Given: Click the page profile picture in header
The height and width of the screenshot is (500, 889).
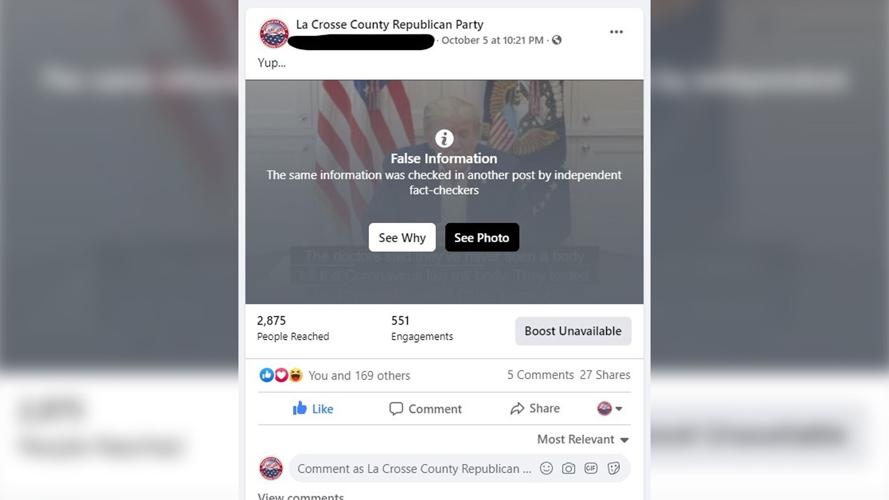Looking at the screenshot, I should tap(274, 33).
